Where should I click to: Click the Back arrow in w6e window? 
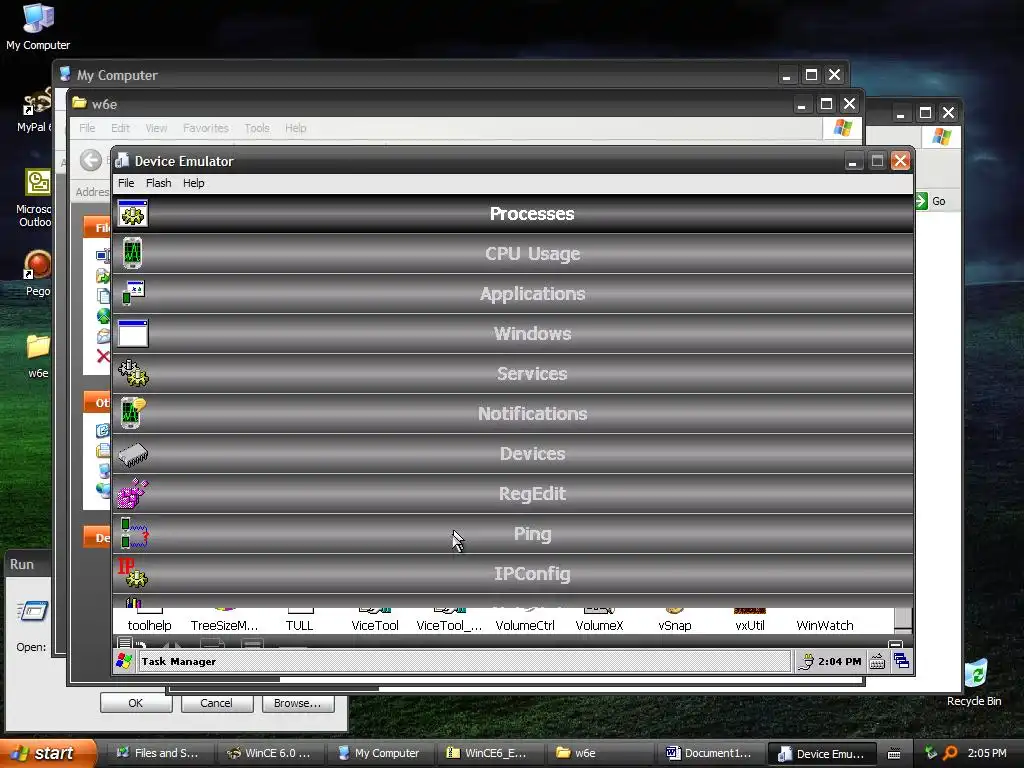point(91,160)
